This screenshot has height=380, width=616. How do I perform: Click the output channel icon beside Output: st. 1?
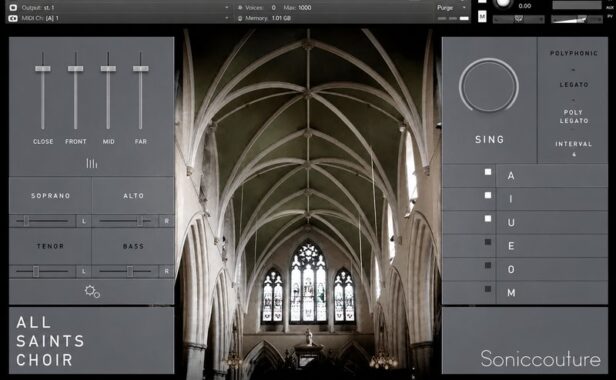(13, 7)
